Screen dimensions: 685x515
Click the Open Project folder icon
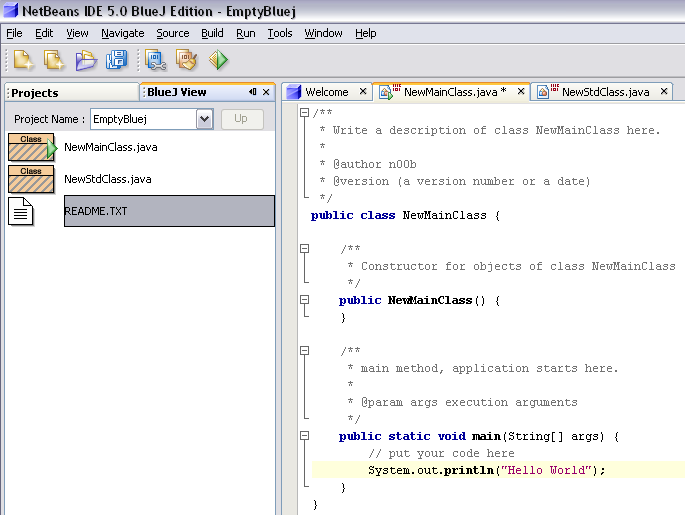point(86,60)
